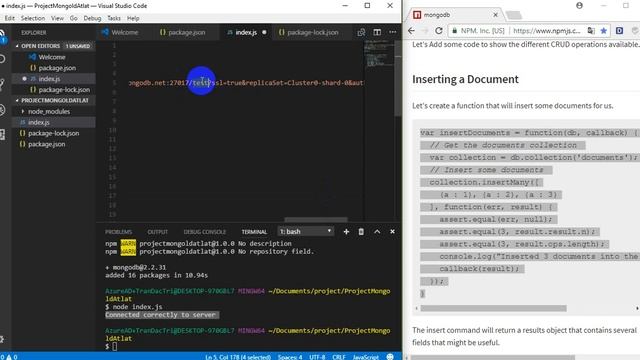
Task: Select Welcome under Open Editors
Action: pos(54,57)
